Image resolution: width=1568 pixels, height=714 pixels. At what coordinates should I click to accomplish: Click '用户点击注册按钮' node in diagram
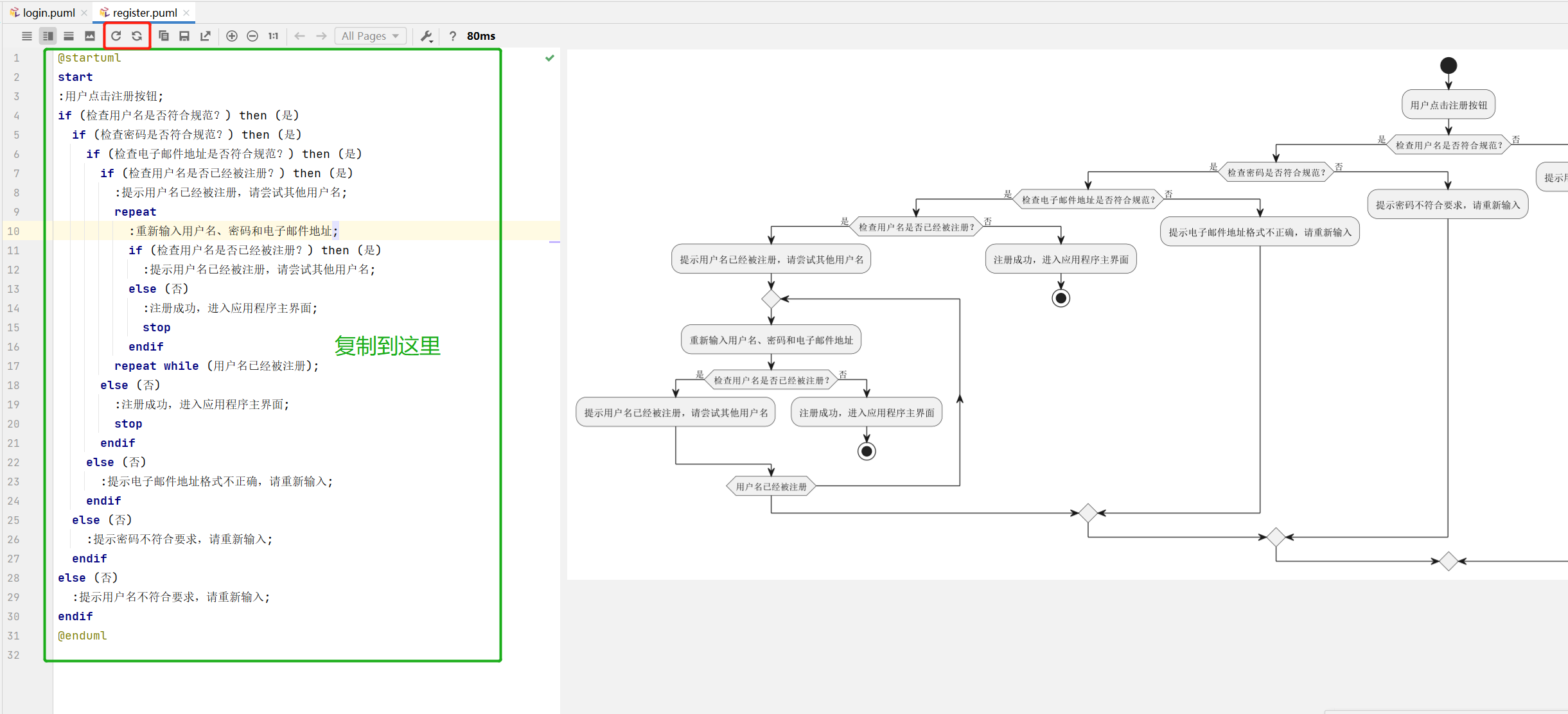pos(1449,105)
